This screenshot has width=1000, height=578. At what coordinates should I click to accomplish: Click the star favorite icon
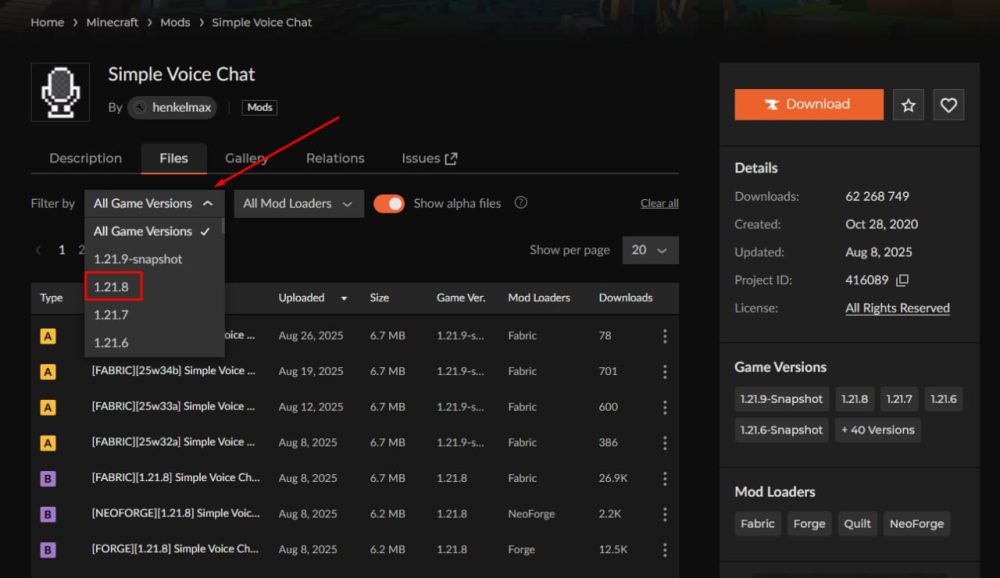(x=908, y=105)
